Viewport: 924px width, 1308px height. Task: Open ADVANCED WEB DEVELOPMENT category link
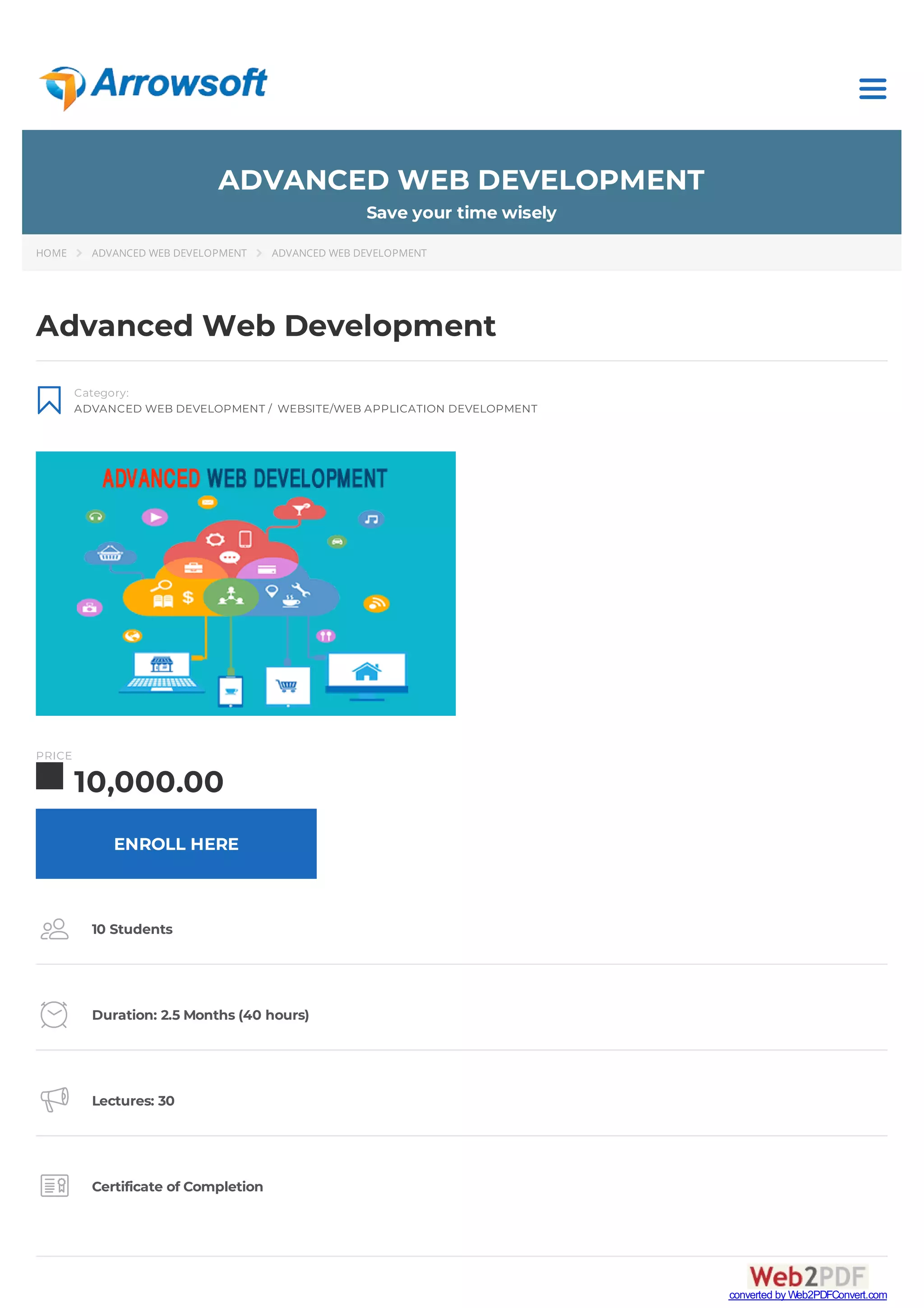click(x=170, y=408)
